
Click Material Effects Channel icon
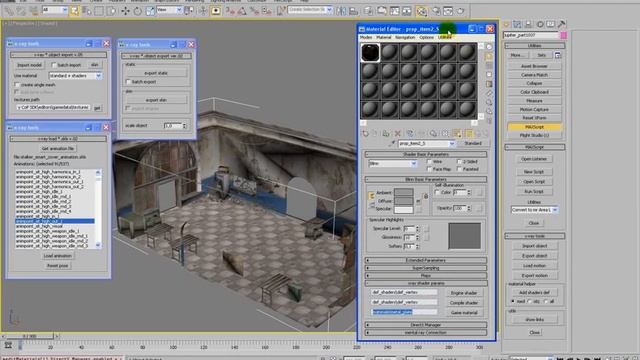pos(445,133)
